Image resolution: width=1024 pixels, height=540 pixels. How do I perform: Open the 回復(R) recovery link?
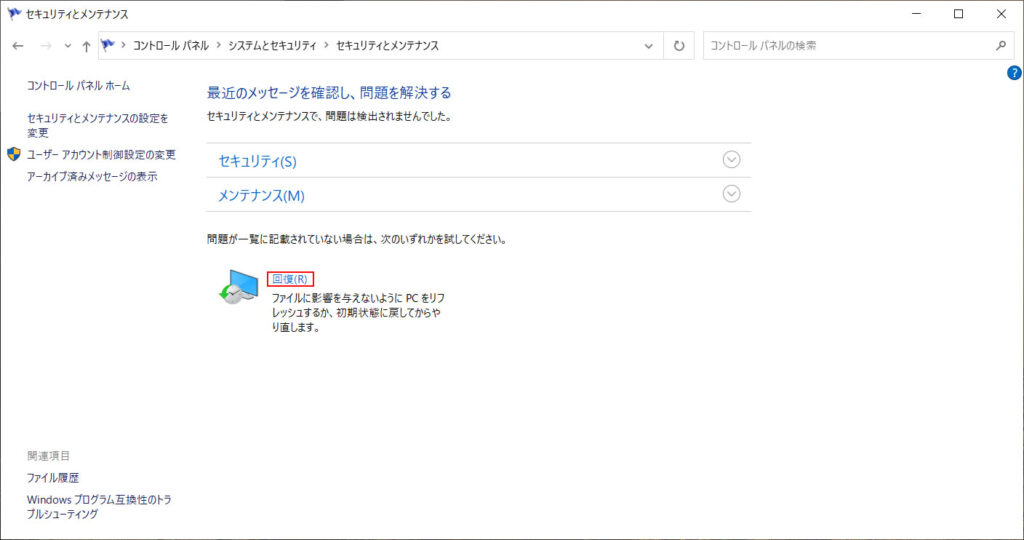point(290,279)
